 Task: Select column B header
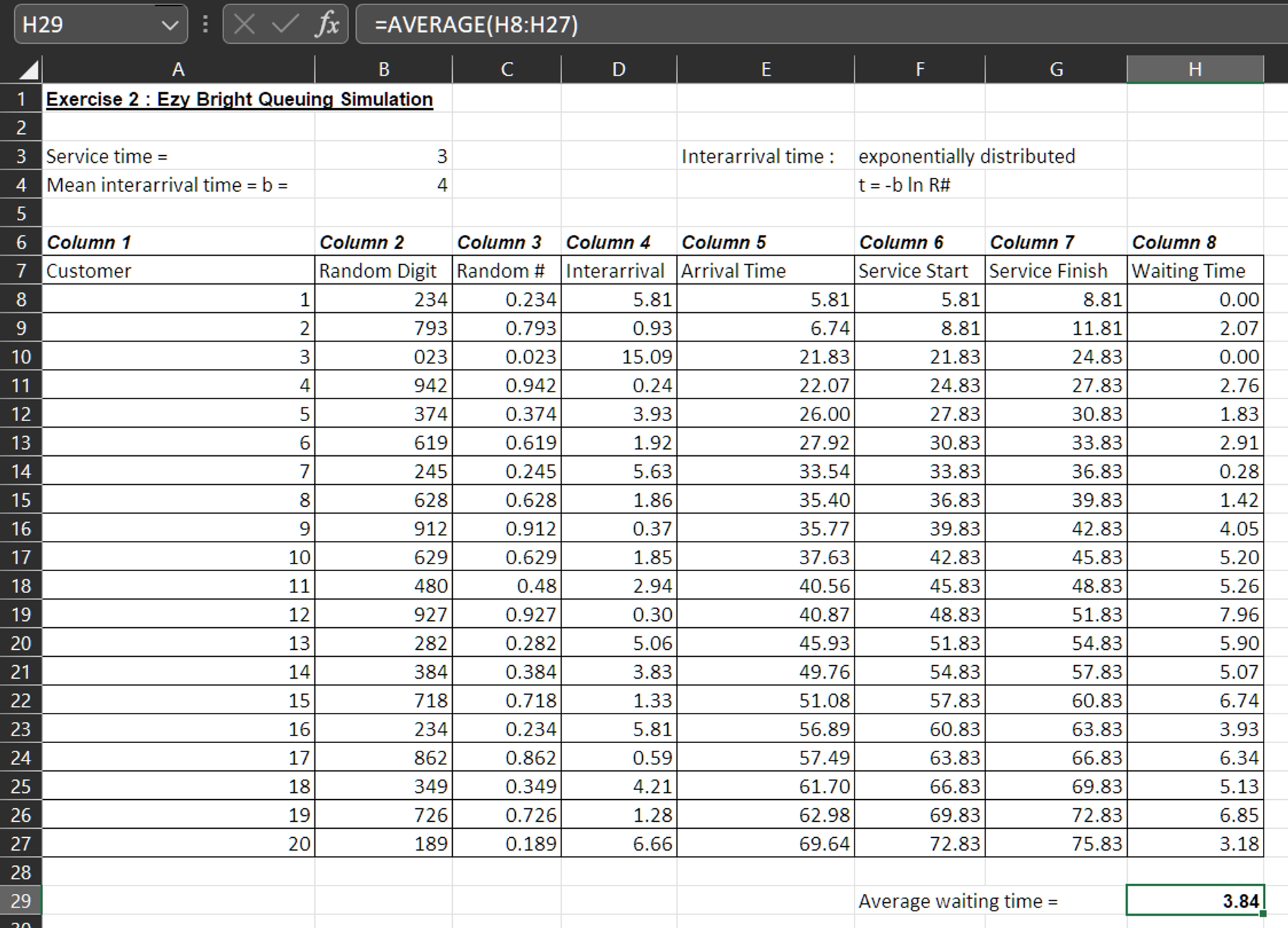pos(384,69)
